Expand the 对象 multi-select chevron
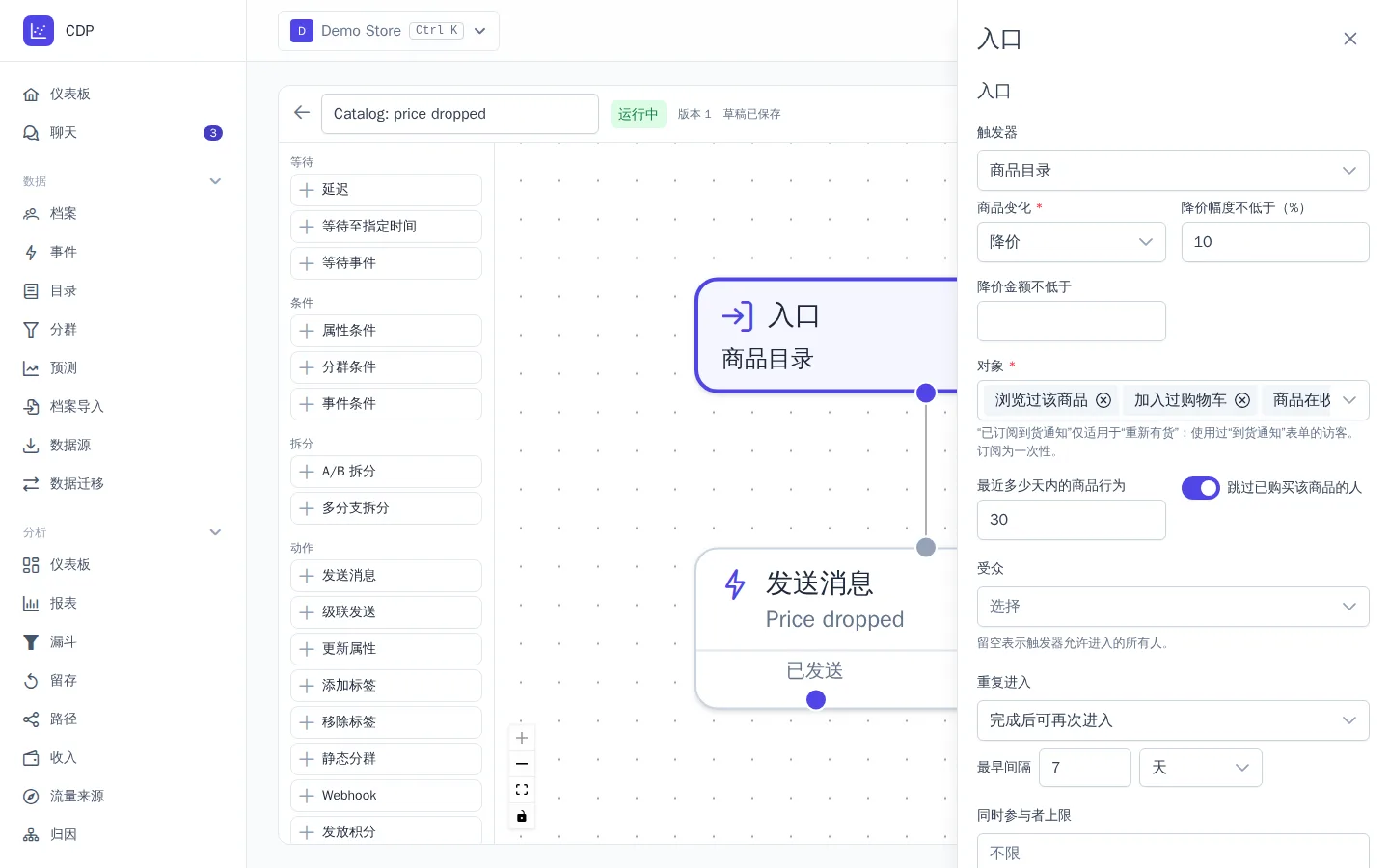 tap(1349, 400)
